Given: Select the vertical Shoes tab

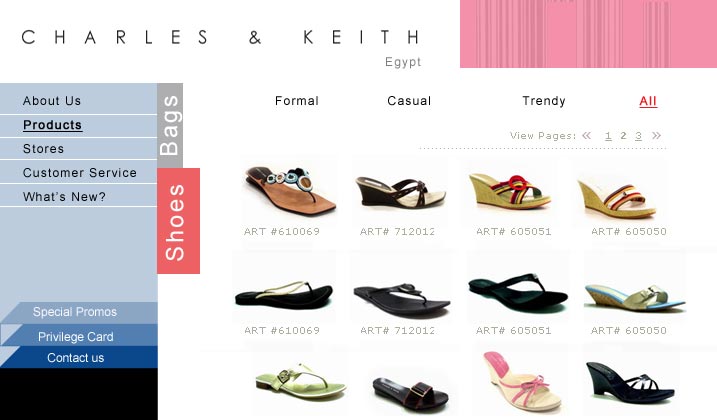Looking at the screenshot, I should pyautogui.click(x=178, y=221).
